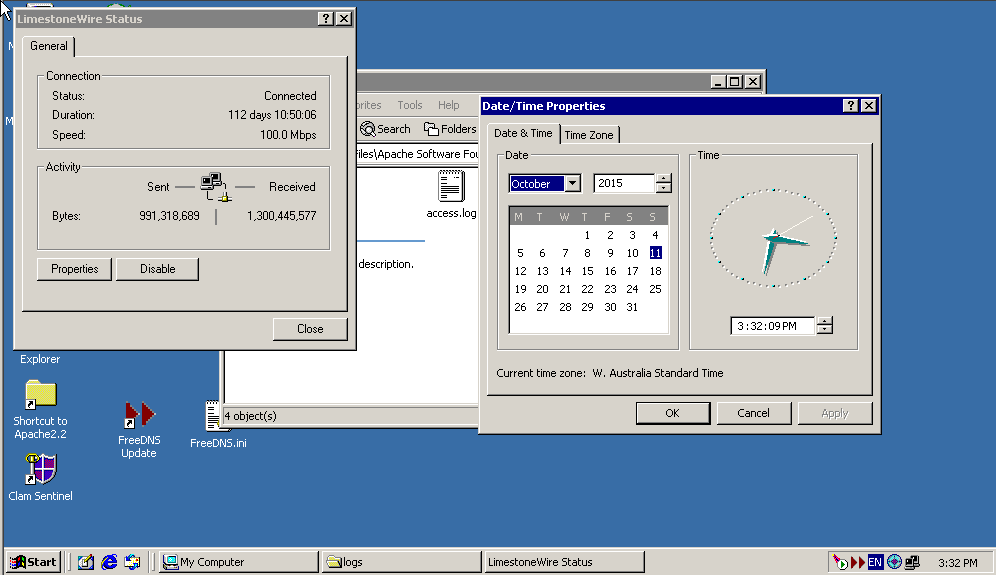Click the 4 object(s) status bar text
Viewport: 996px width, 575px height.
tap(250, 416)
